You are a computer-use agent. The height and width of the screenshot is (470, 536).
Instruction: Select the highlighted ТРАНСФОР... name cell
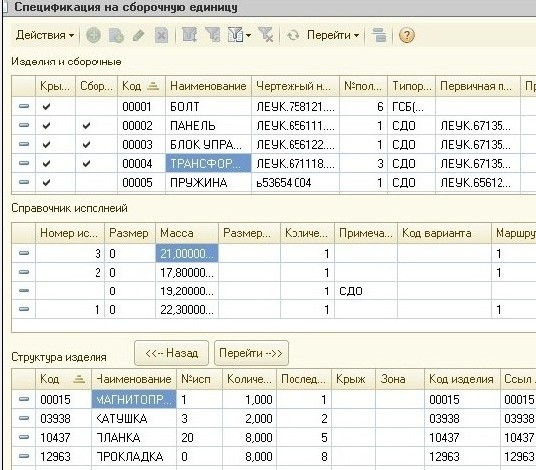[x=208, y=163]
